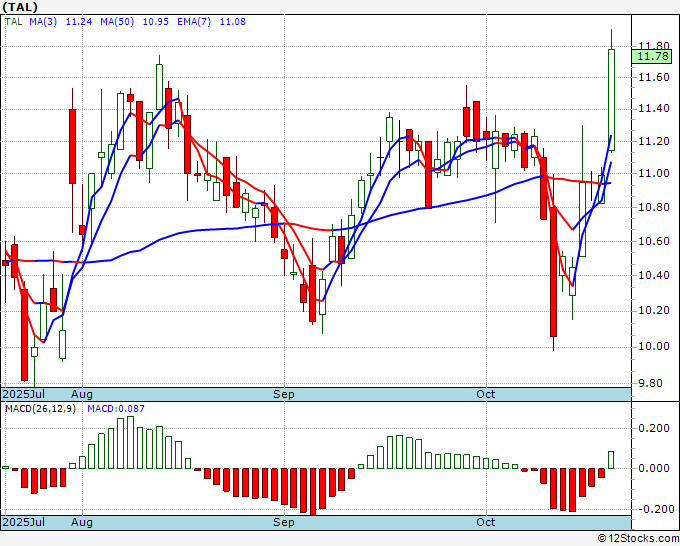Click Oct on the MACD panel axis
The width and height of the screenshot is (680, 546).
click(486, 522)
